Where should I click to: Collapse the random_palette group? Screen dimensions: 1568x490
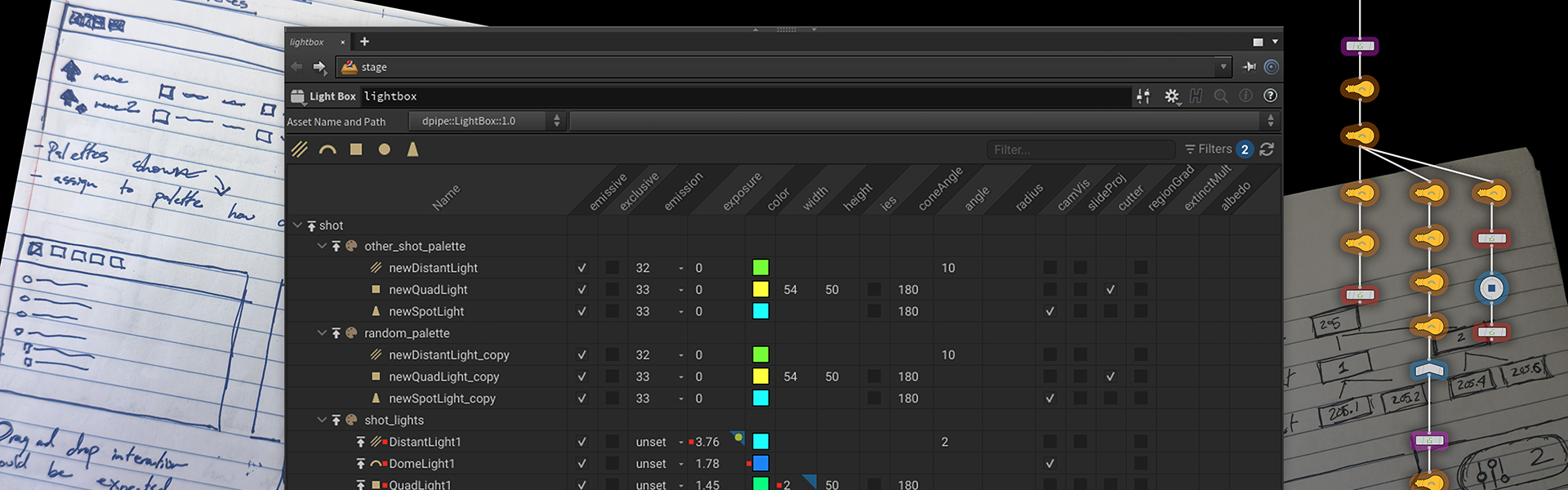click(322, 333)
